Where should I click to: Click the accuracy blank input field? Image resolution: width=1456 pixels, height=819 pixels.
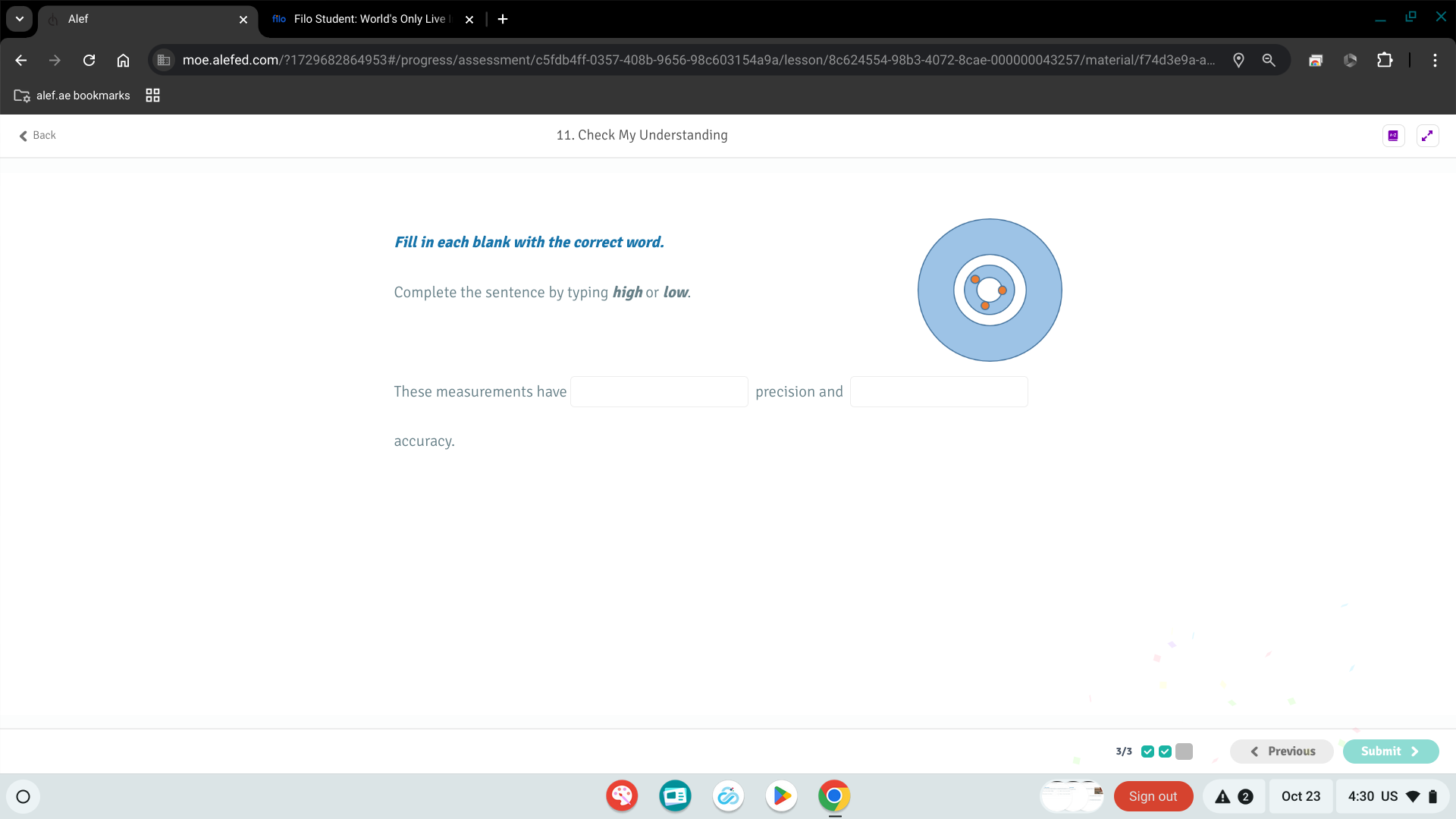[x=939, y=392]
